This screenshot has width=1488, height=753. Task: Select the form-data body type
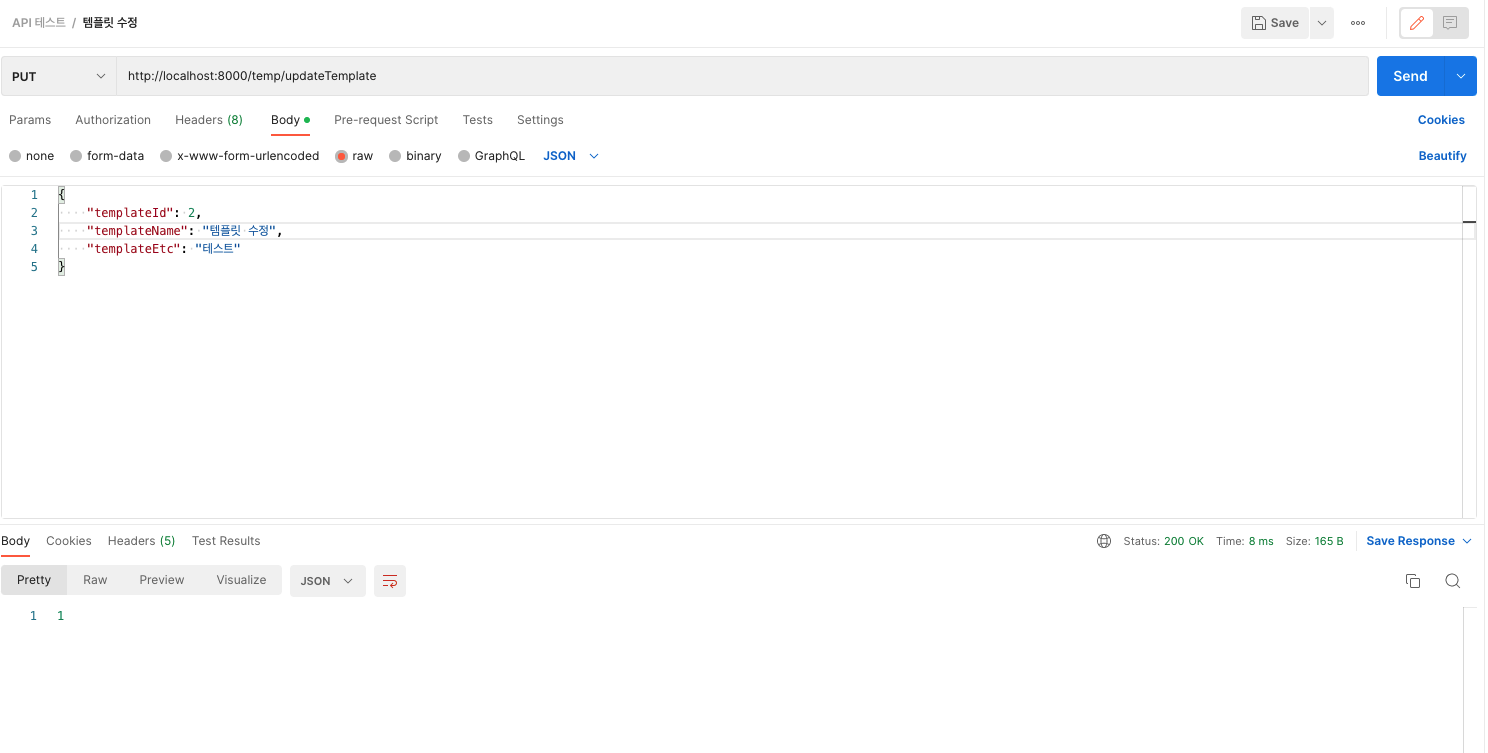107,156
